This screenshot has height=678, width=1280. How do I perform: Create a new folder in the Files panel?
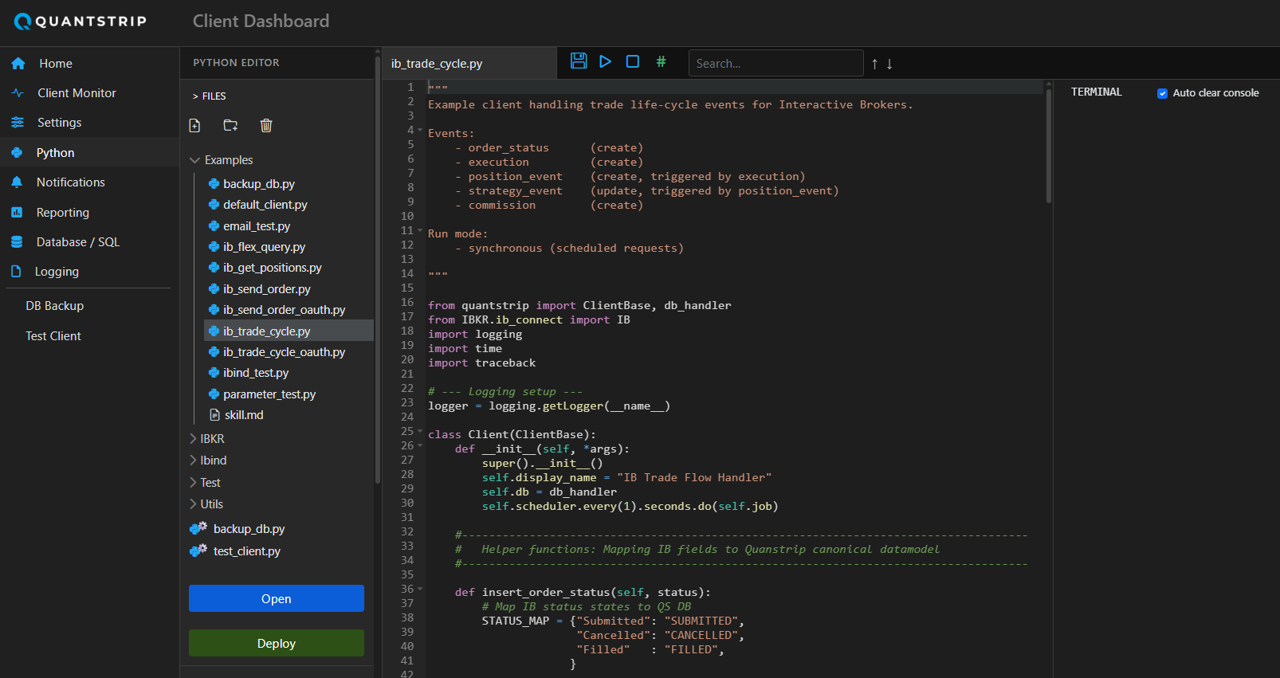click(x=230, y=124)
